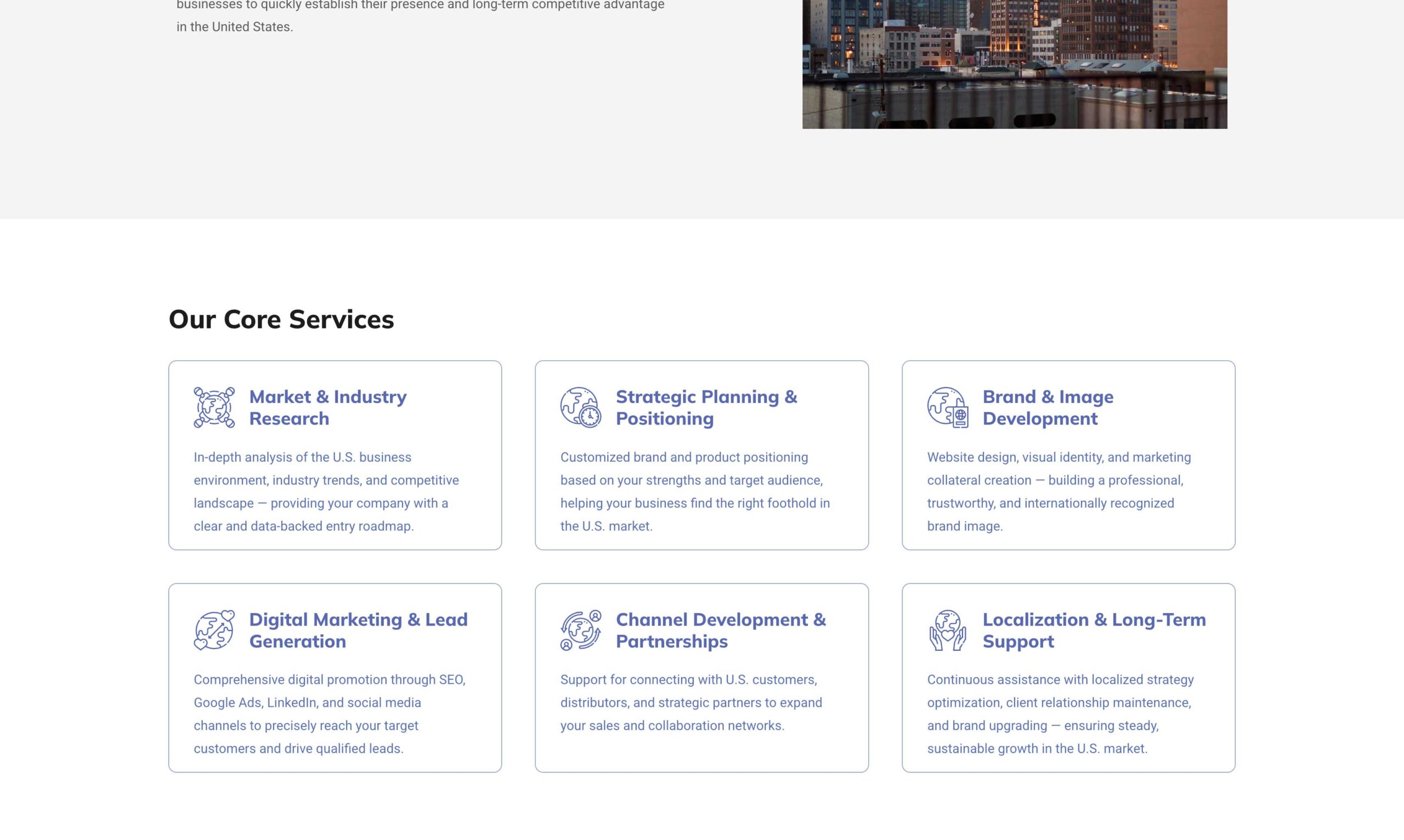1404x840 pixels.
Task: Click the Brand & Image Development passport icon
Action: (947, 407)
